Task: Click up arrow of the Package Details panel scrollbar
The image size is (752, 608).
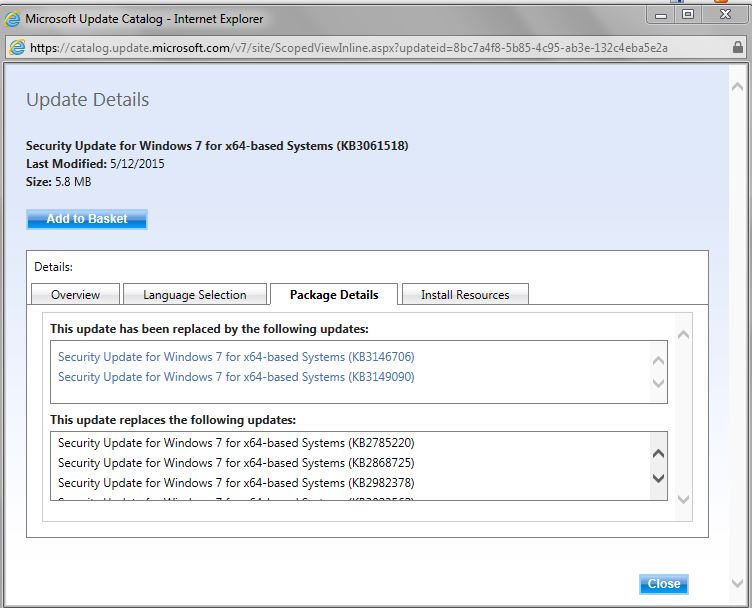Action: [x=684, y=335]
